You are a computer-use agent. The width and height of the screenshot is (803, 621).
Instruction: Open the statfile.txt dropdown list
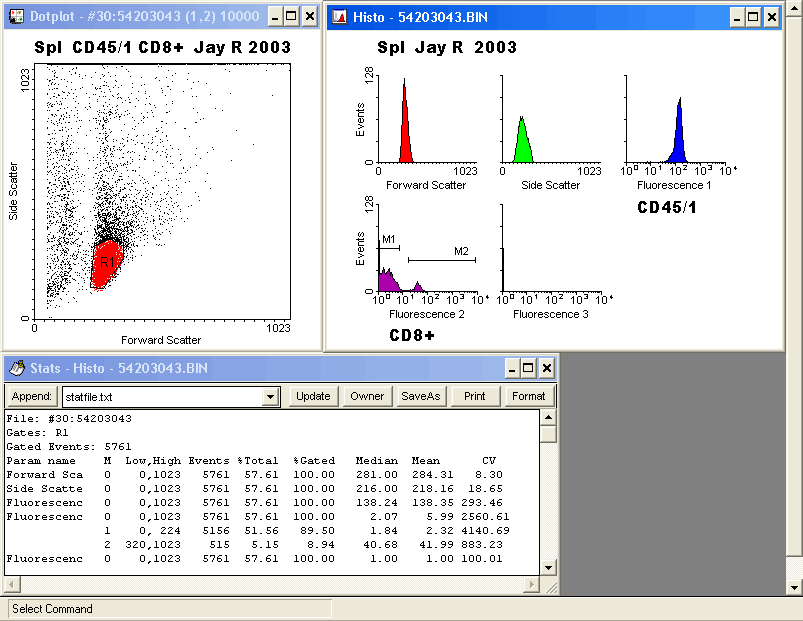tap(270, 397)
